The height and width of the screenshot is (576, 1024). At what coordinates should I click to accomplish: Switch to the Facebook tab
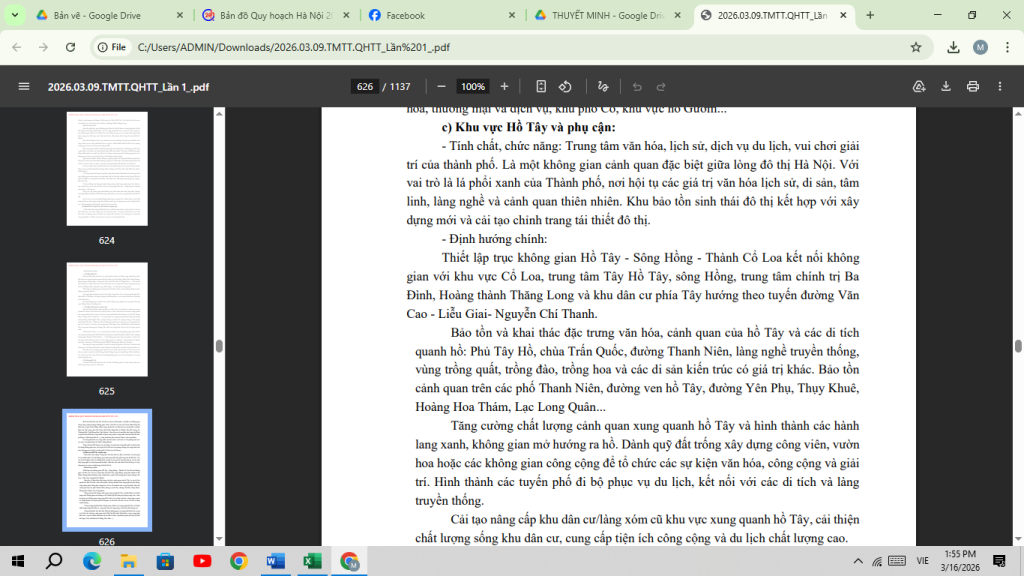442,15
